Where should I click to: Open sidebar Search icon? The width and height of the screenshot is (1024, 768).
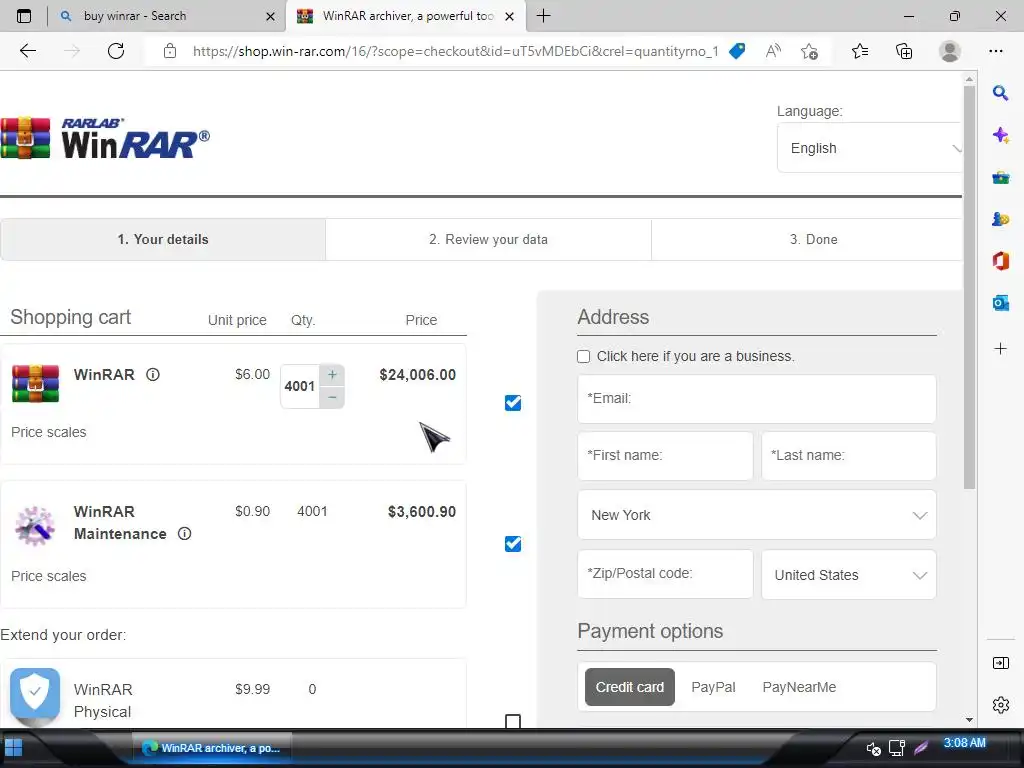1000,93
